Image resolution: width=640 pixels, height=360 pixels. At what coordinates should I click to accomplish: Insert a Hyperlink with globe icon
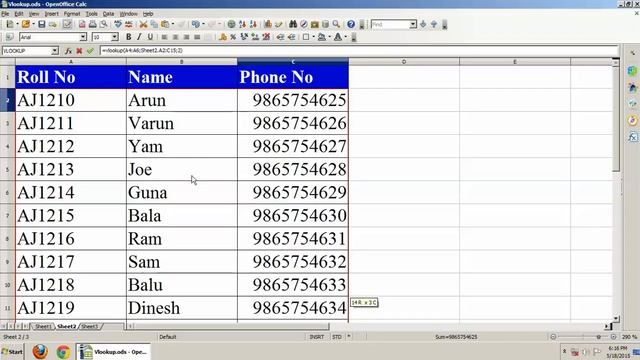pos(231,24)
